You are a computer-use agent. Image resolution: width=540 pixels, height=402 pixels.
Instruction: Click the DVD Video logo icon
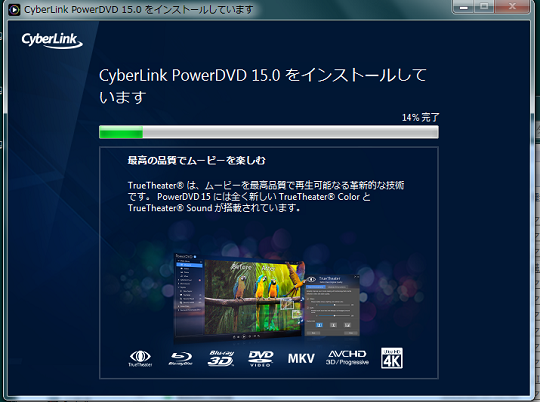pyautogui.click(x=261, y=358)
